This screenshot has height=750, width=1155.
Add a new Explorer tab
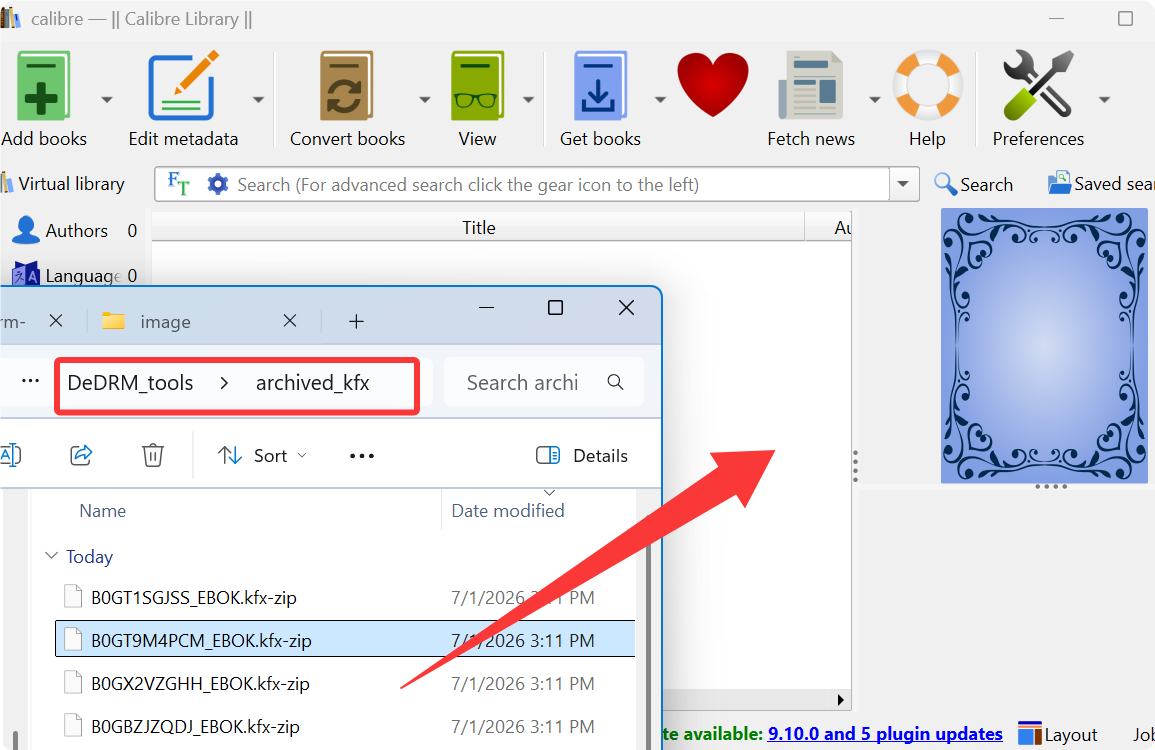click(357, 321)
